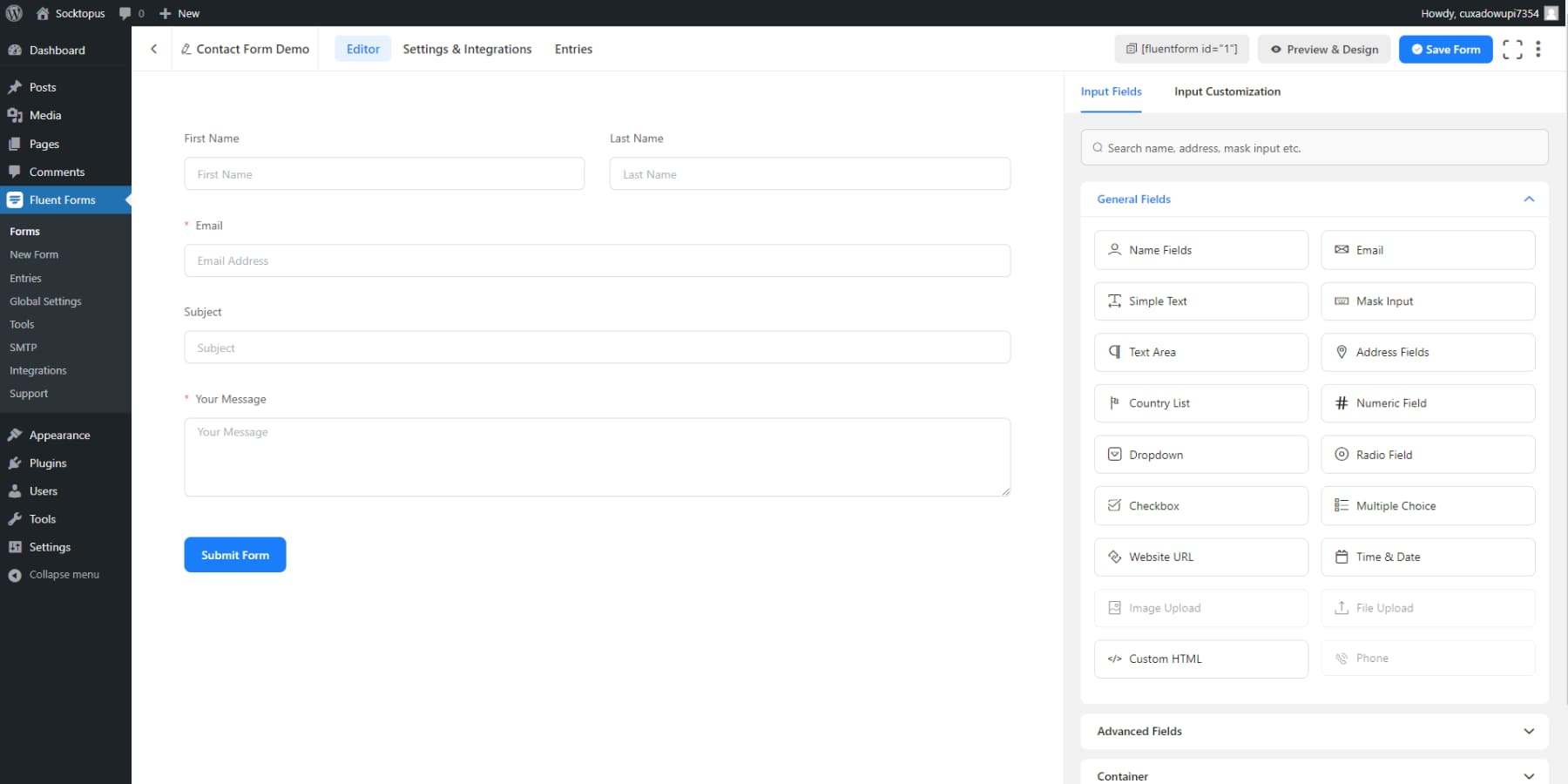1568x784 pixels.
Task: Expand the Container section
Action: click(1314, 774)
